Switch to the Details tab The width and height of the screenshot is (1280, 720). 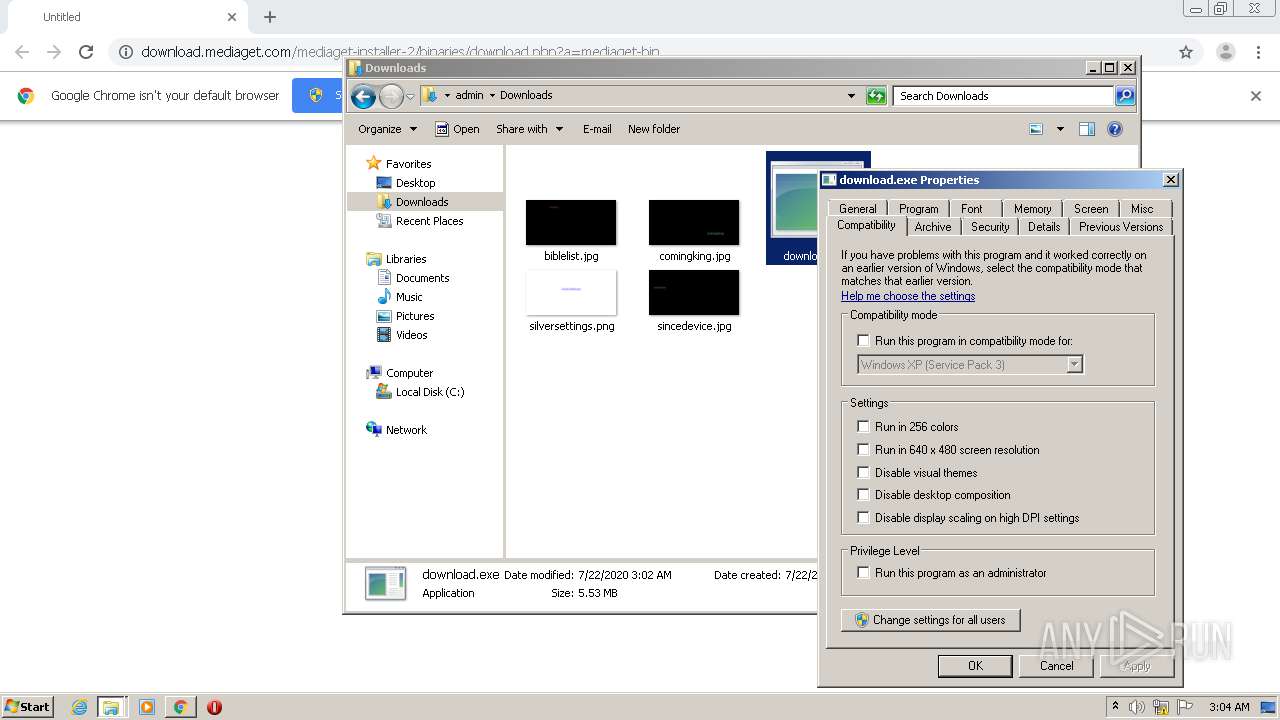1044,227
